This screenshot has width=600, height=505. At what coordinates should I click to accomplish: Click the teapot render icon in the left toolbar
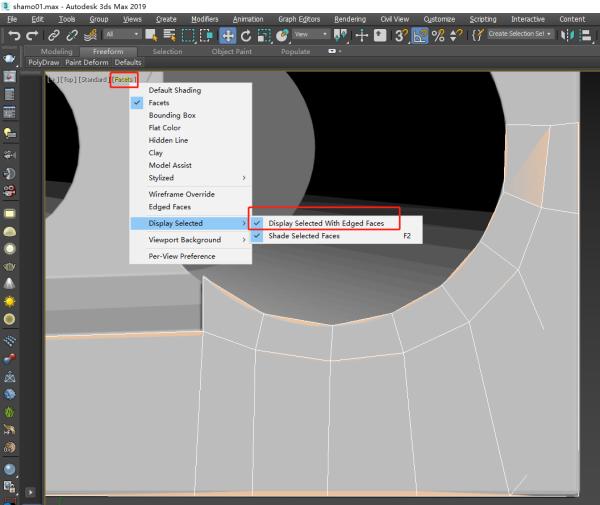pos(10,58)
